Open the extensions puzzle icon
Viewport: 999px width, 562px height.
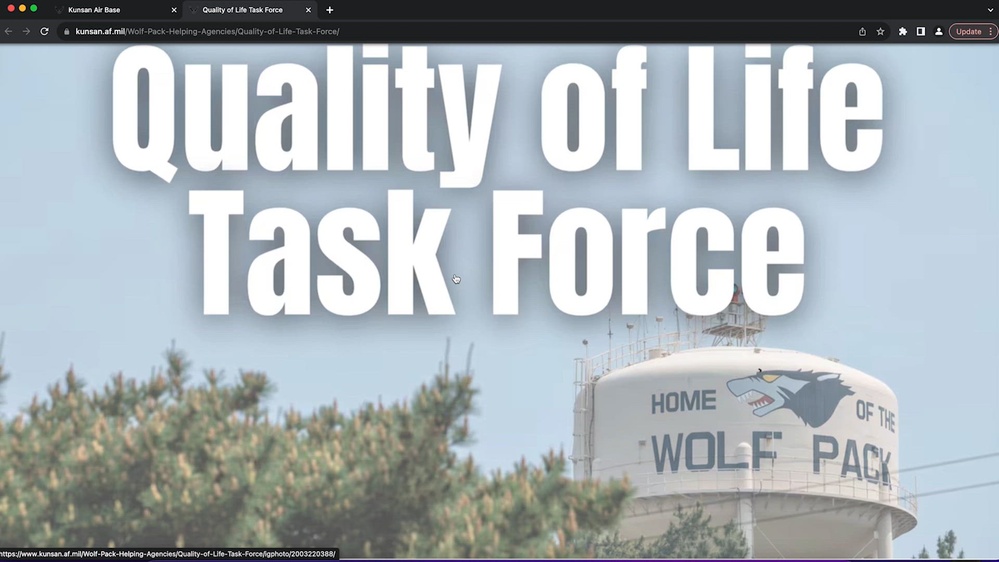903,31
